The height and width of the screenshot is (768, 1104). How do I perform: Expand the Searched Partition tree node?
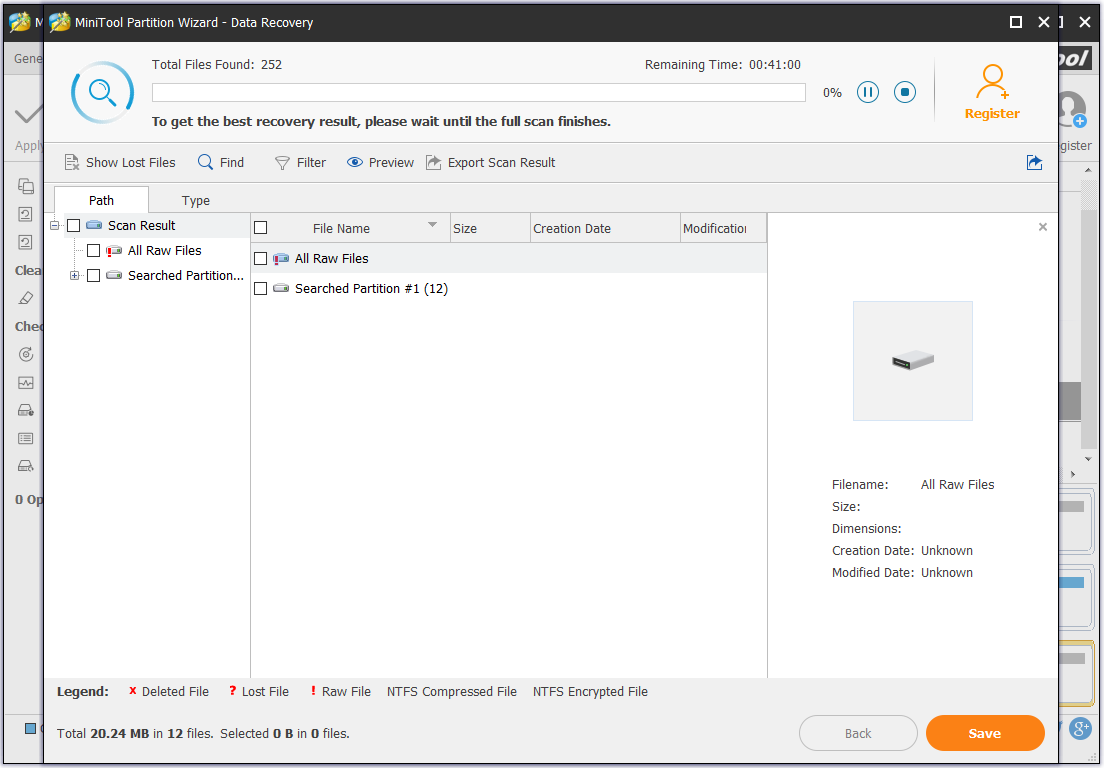point(75,275)
